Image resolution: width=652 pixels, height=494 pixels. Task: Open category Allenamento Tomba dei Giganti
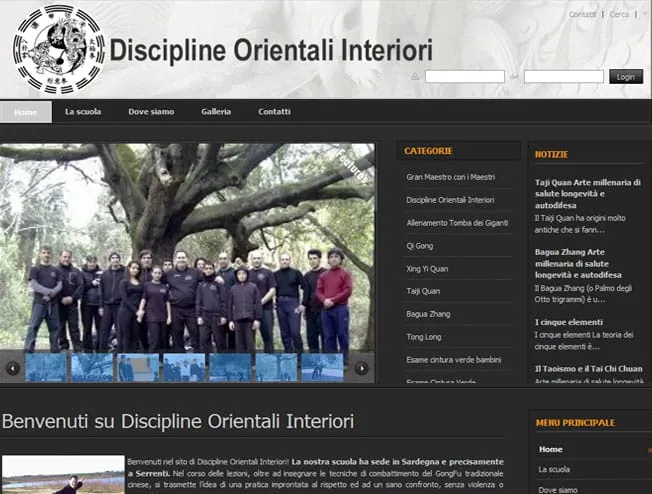tap(457, 223)
